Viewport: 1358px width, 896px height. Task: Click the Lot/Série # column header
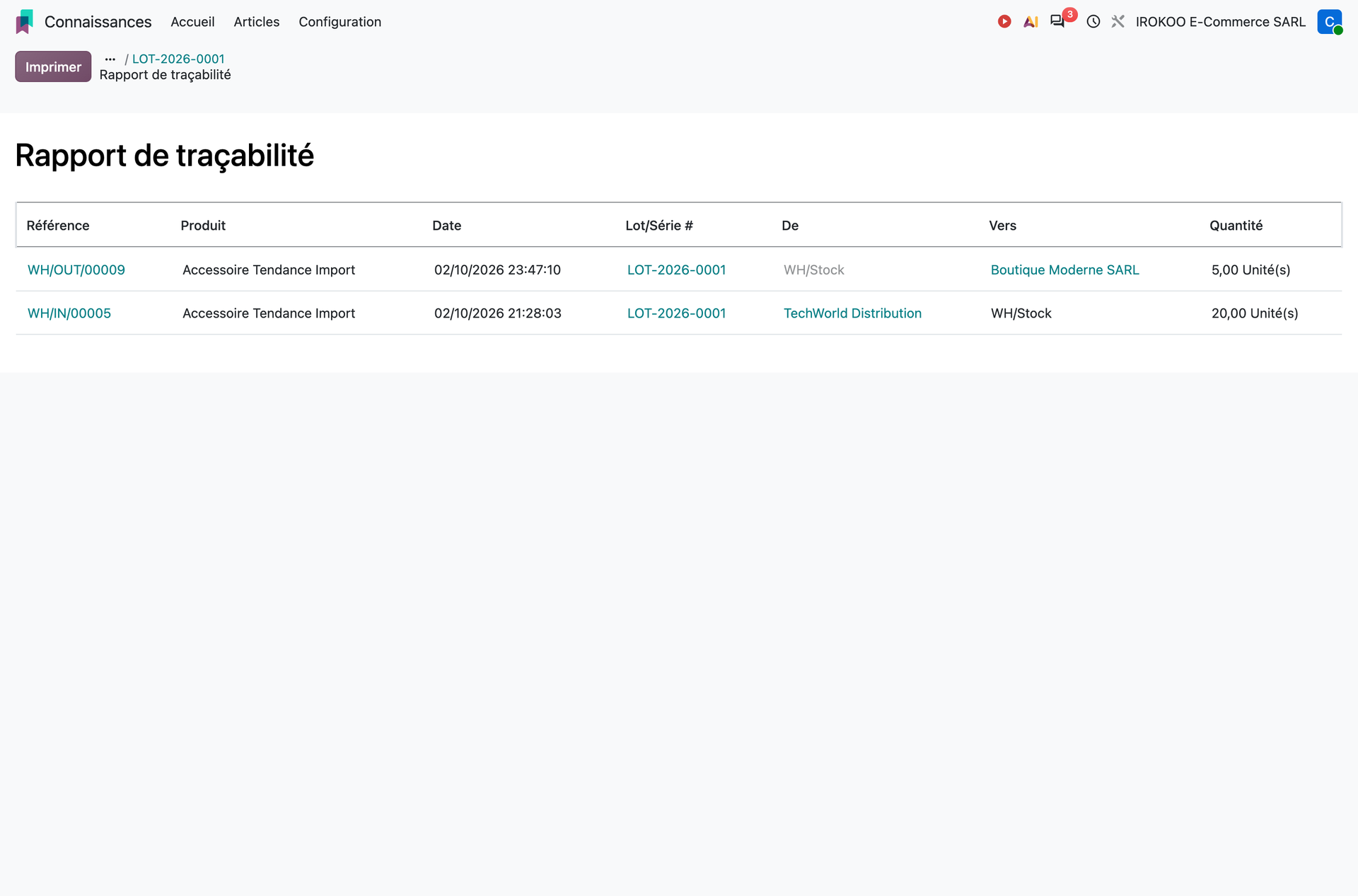tap(659, 226)
